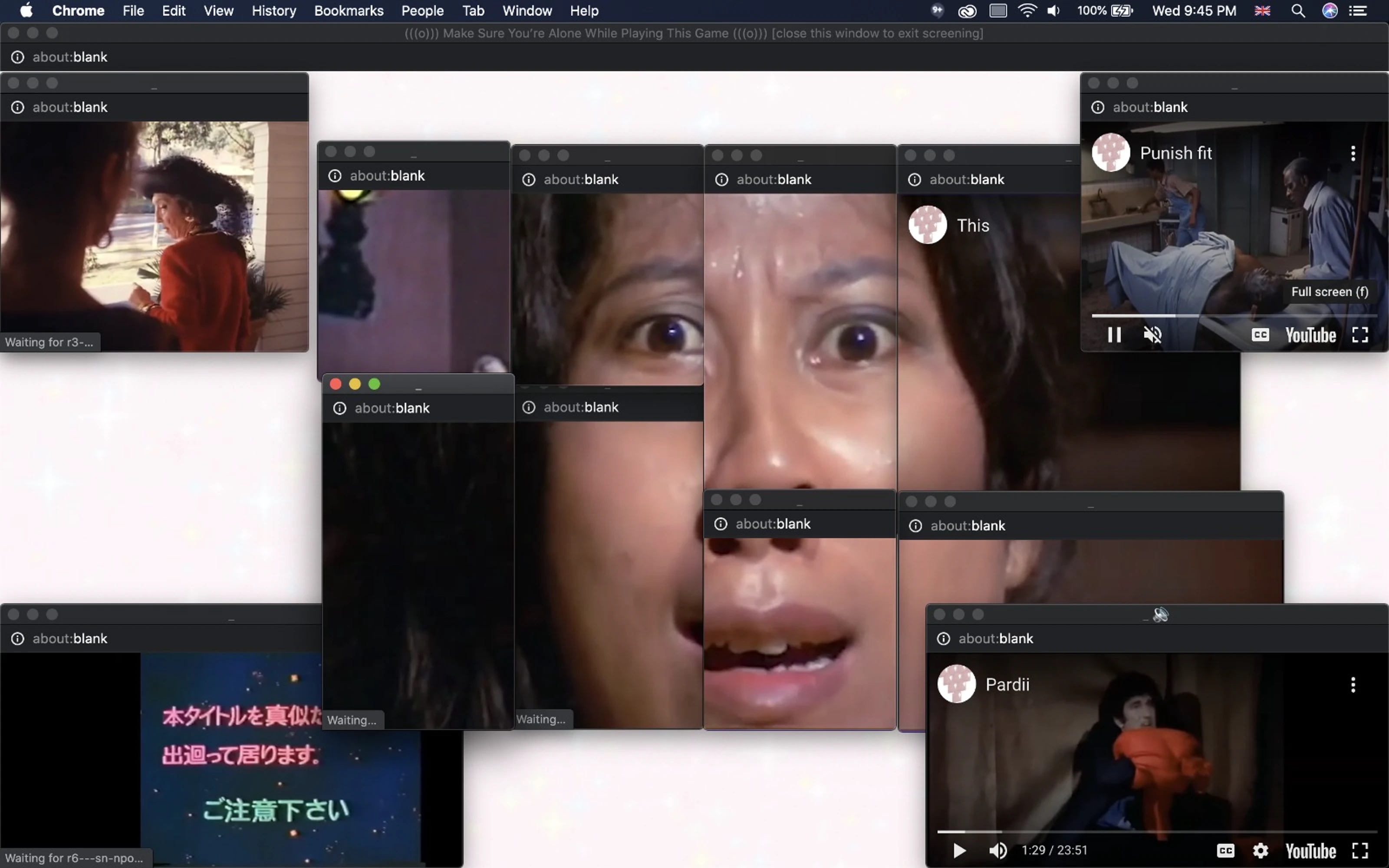Open the Chrome menu

coord(78,11)
